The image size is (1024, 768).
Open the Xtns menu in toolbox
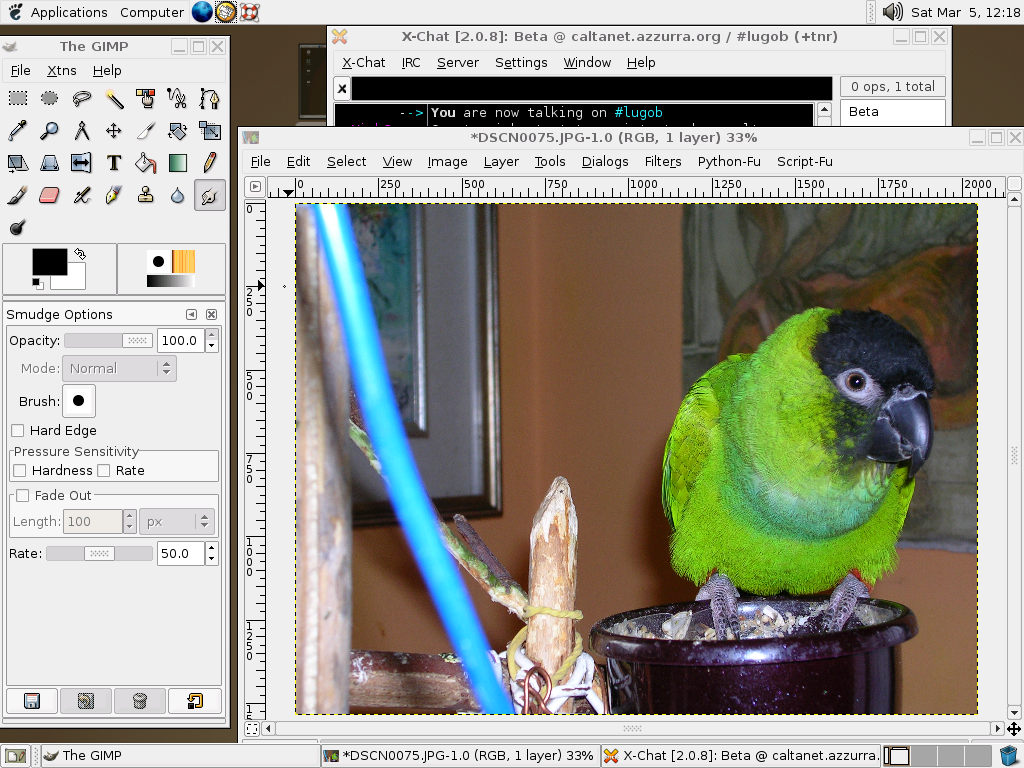(x=61, y=71)
